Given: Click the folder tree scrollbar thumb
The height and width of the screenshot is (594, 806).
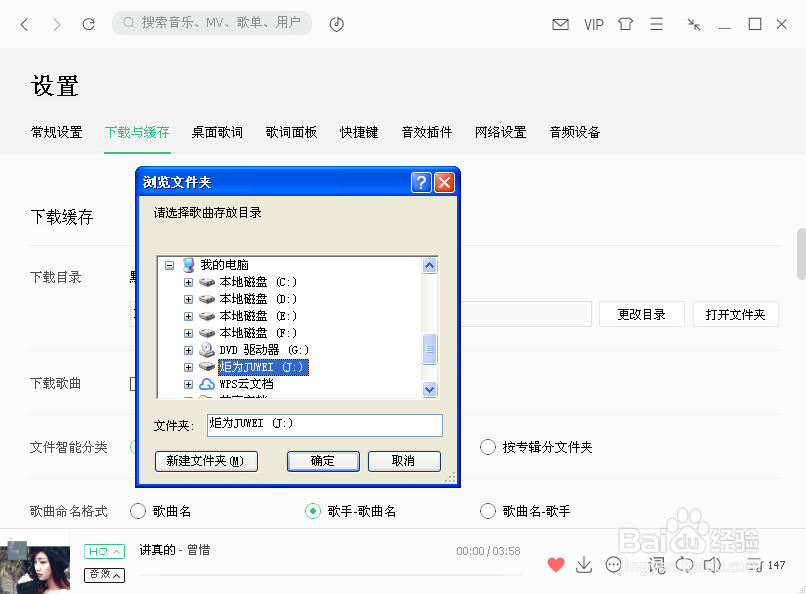Looking at the screenshot, I should (430, 349).
